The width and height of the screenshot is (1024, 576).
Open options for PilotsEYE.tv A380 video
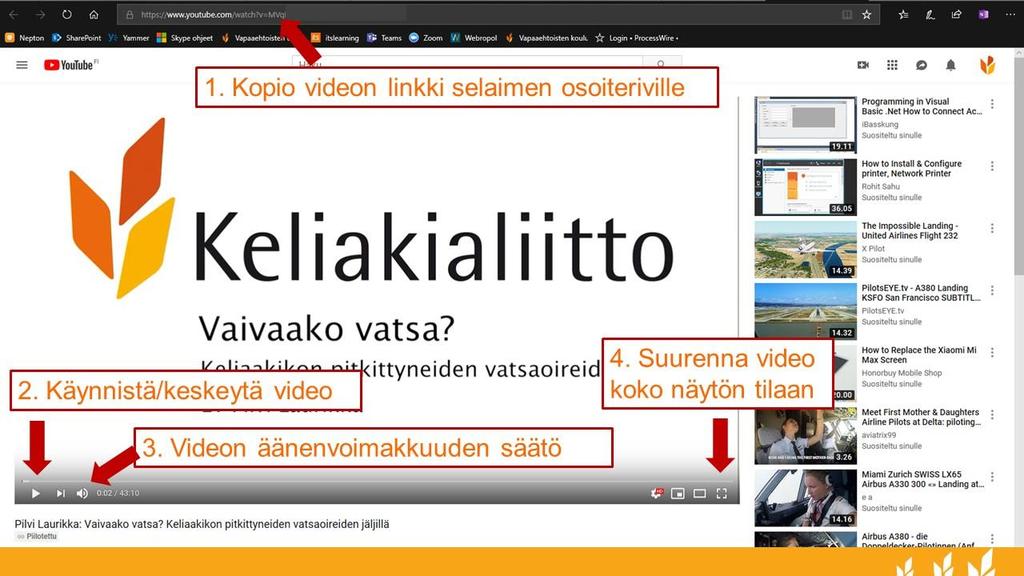pyautogui.click(x=992, y=290)
